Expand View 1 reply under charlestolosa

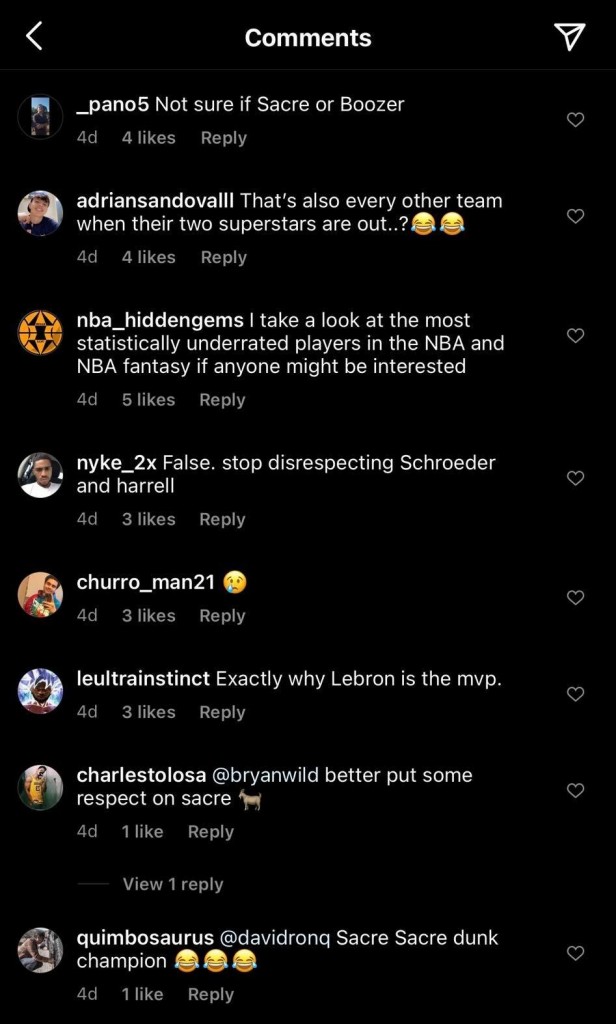click(172, 884)
